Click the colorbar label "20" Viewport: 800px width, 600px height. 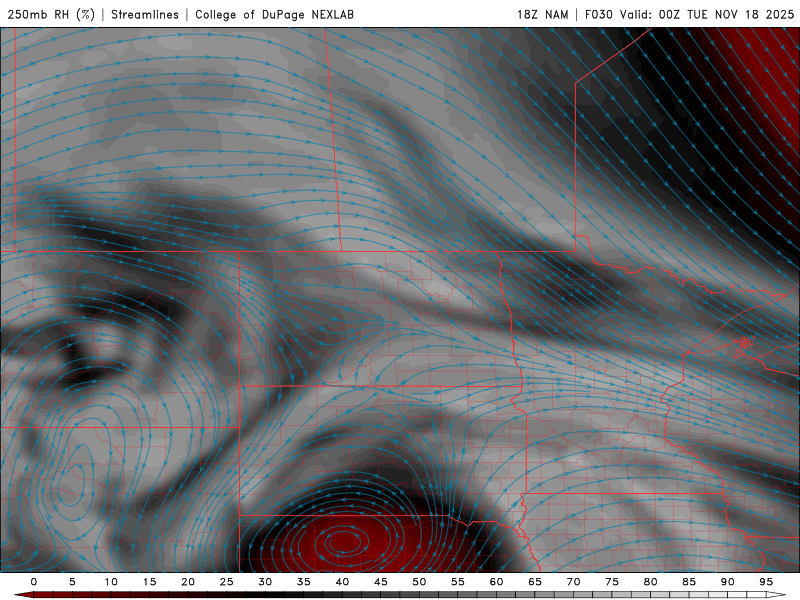click(x=188, y=582)
